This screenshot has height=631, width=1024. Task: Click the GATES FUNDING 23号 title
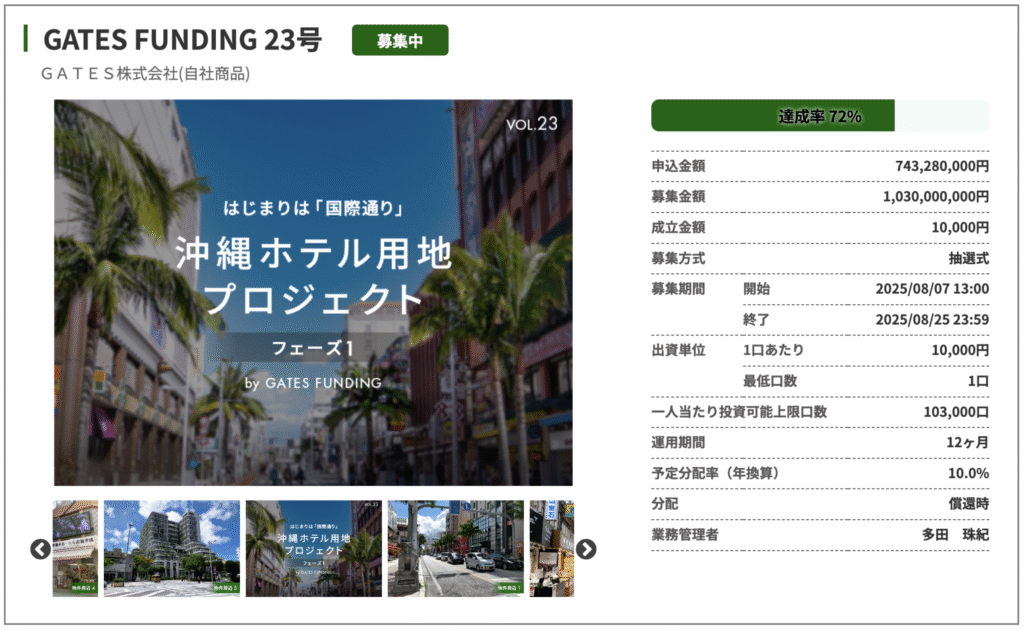(x=183, y=40)
